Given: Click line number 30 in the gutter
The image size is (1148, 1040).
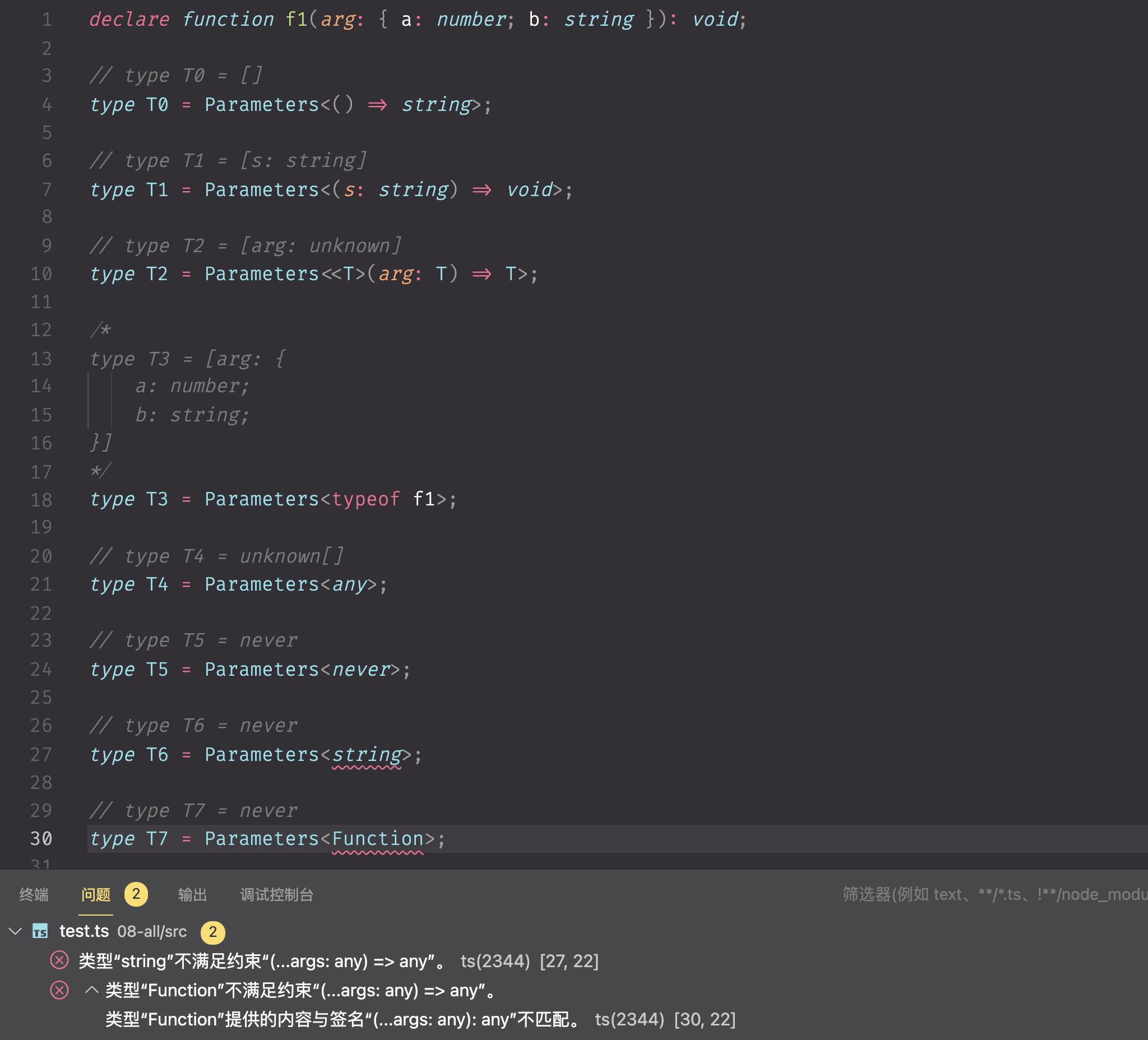Looking at the screenshot, I should point(41,839).
